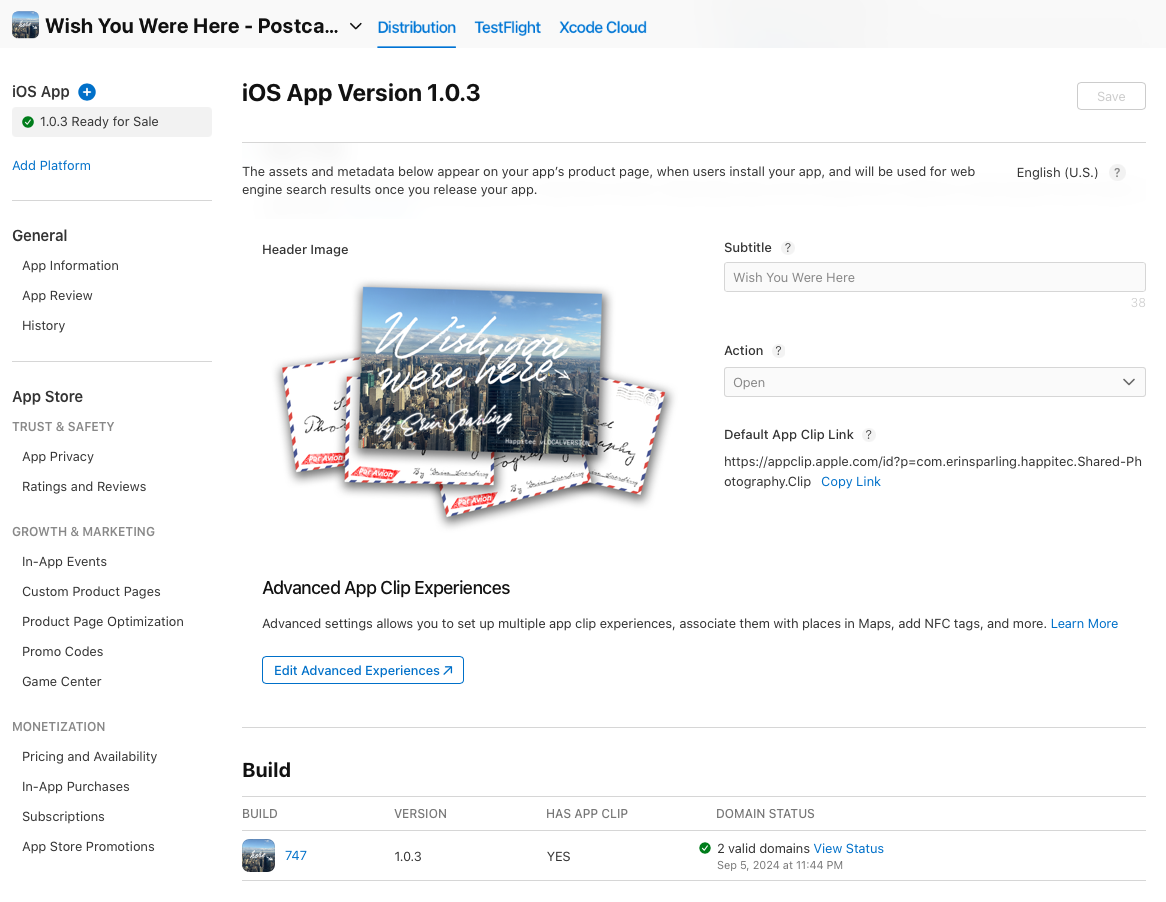The image size is (1166, 902).
Task: Open the Action dropdown showing Open
Action: (x=934, y=382)
